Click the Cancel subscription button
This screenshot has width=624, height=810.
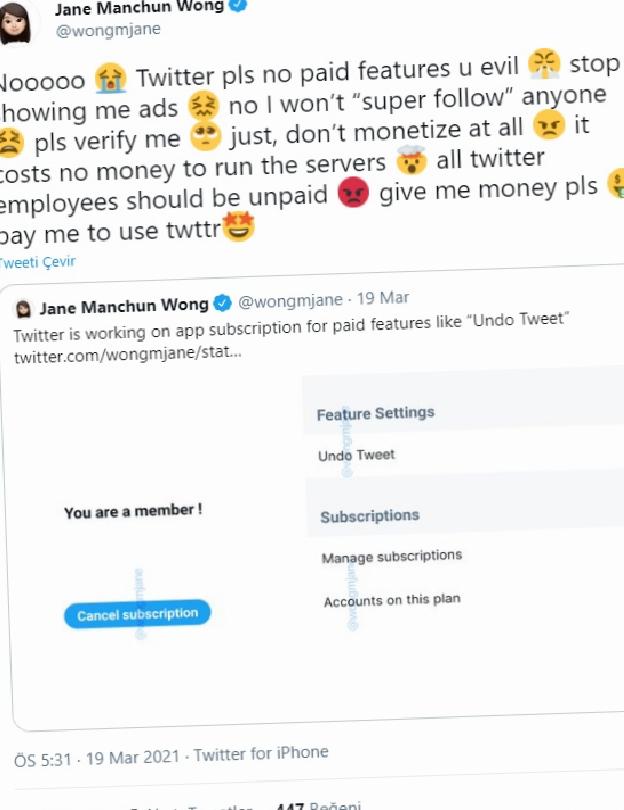point(137,614)
